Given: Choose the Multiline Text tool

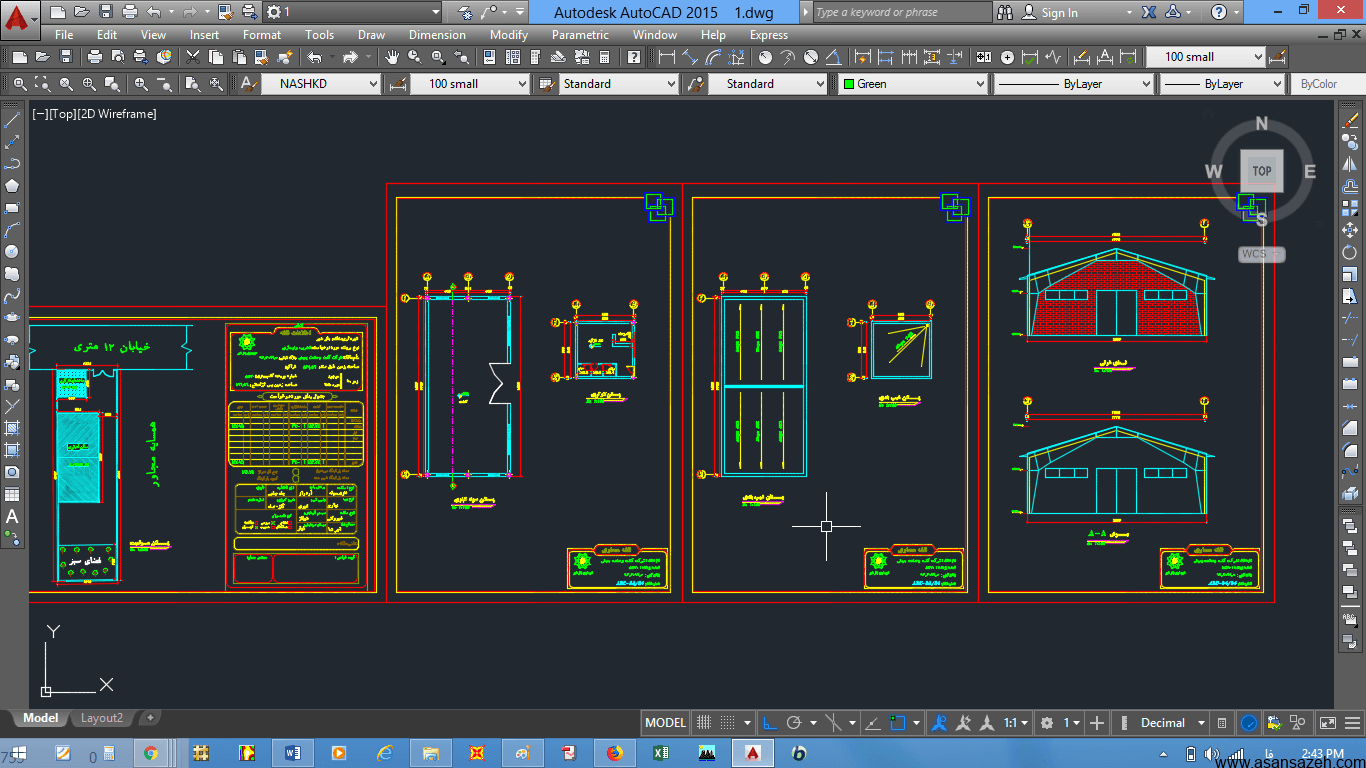Looking at the screenshot, I should [12, 517].
